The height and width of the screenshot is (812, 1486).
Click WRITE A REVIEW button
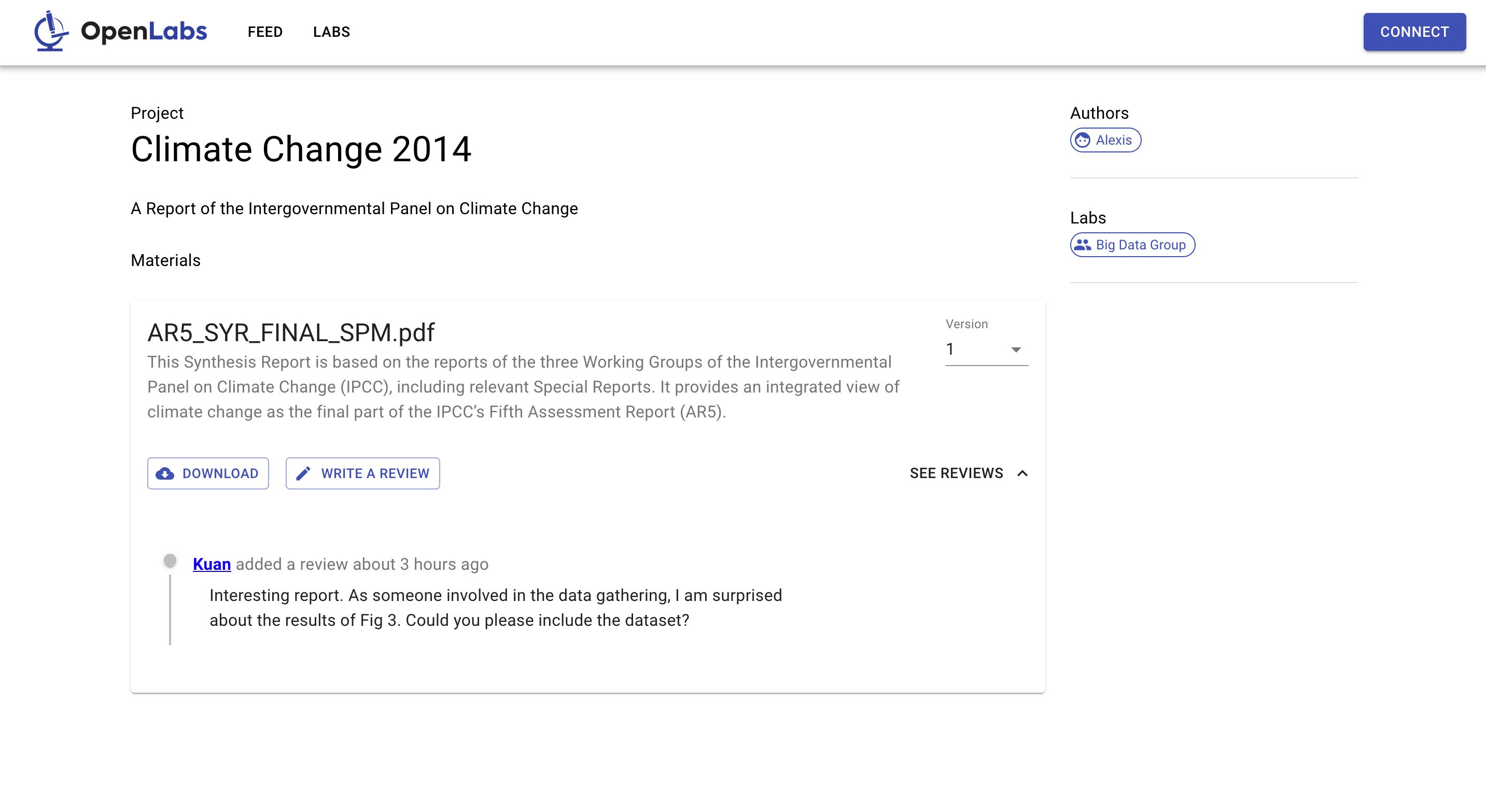coord(362,473)
